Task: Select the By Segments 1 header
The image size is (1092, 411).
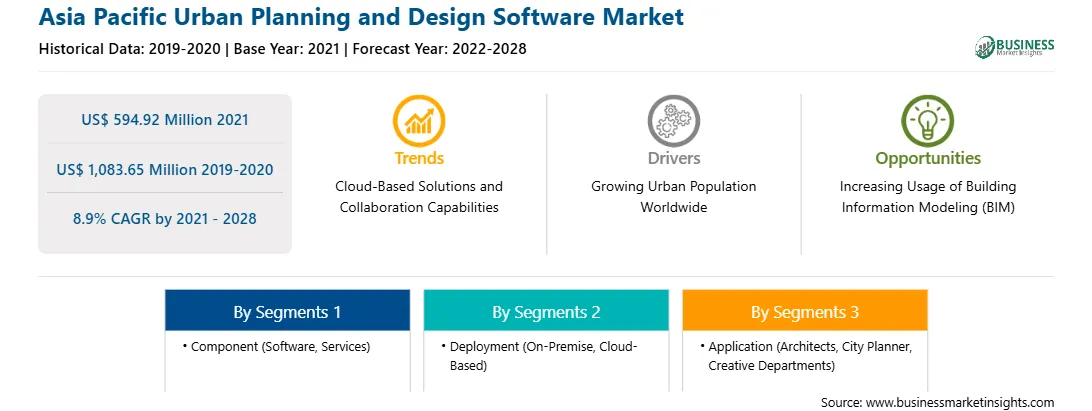Action: 287,310
